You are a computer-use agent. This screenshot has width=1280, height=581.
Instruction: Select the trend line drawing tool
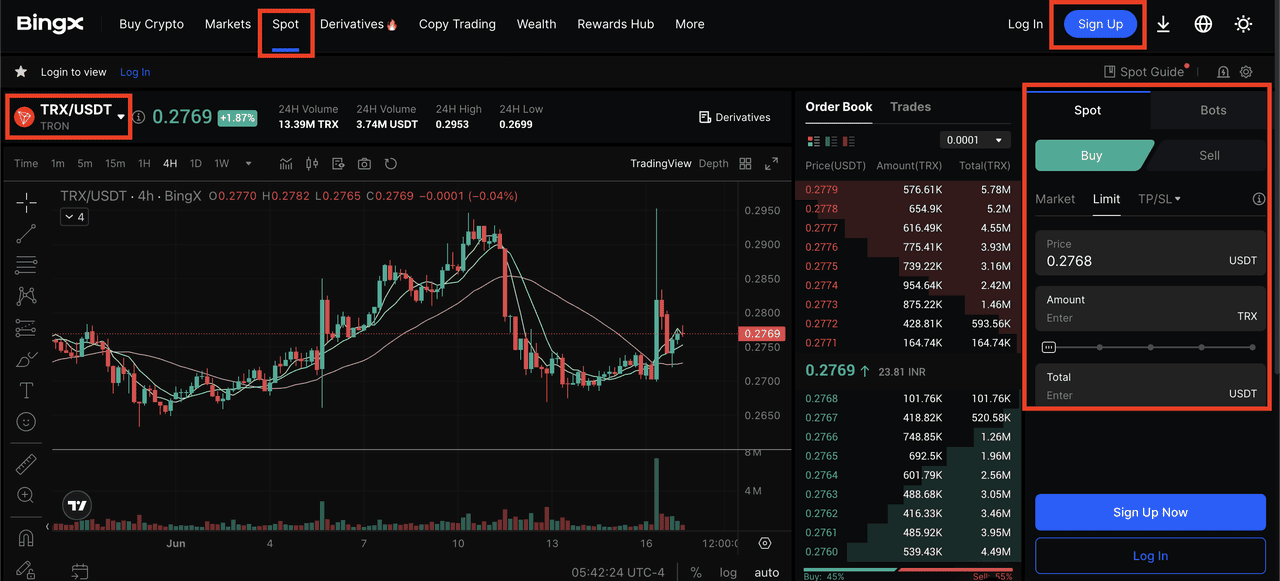26,234
